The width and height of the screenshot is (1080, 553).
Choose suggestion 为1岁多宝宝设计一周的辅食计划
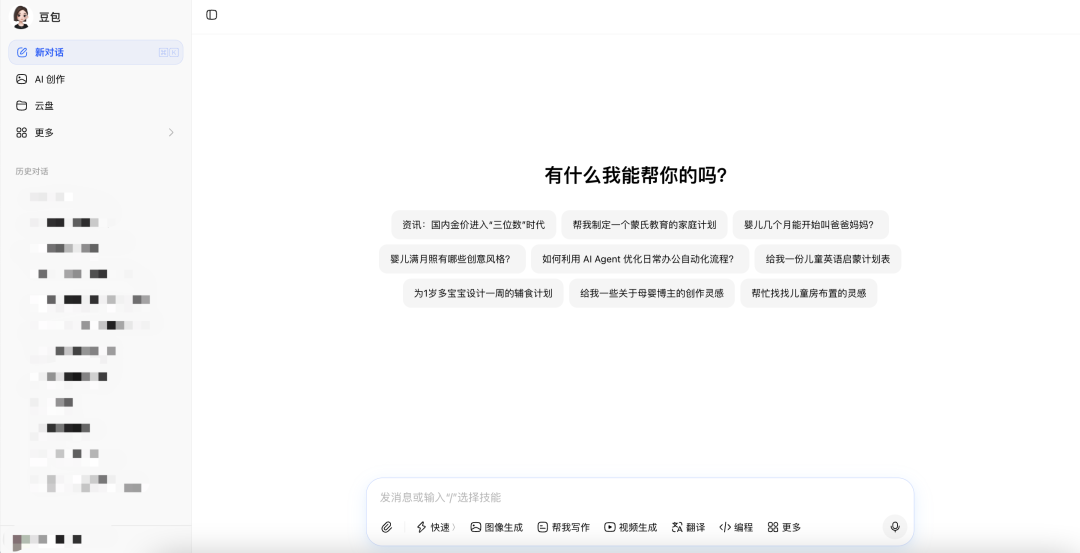tap(483, 293)
